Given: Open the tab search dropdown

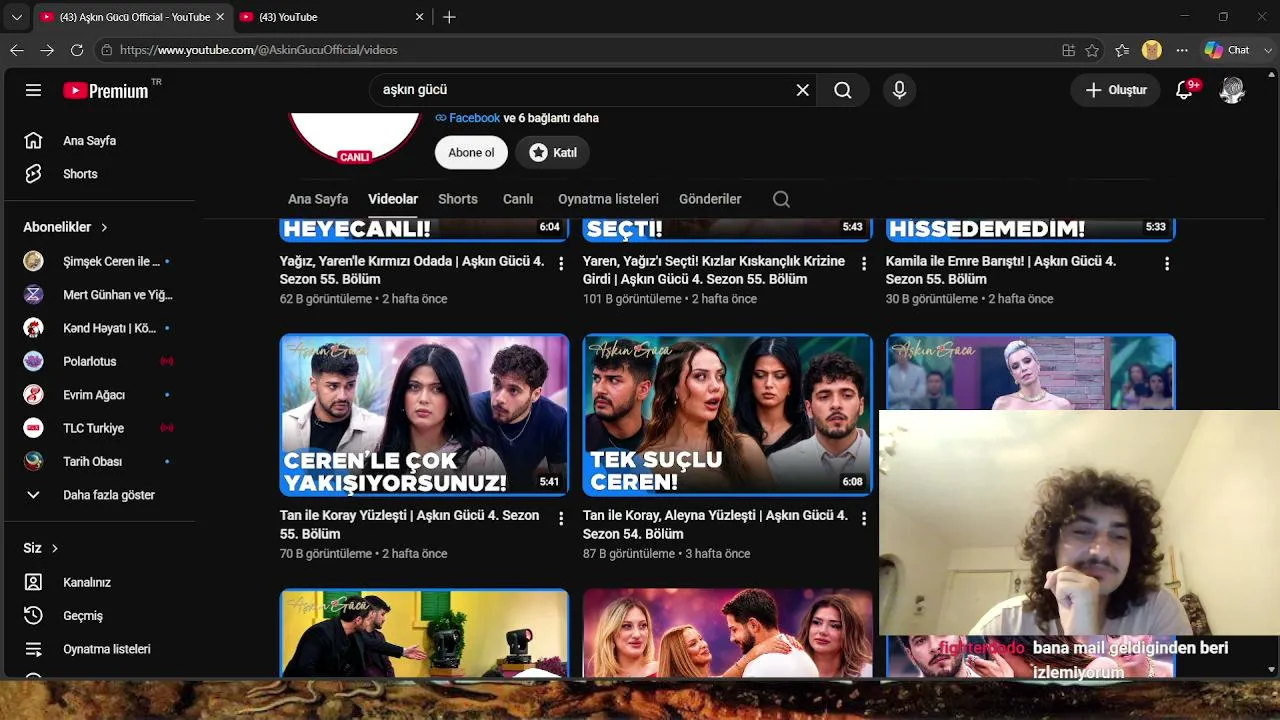Looking at the screenshot, I should [16, 17].
